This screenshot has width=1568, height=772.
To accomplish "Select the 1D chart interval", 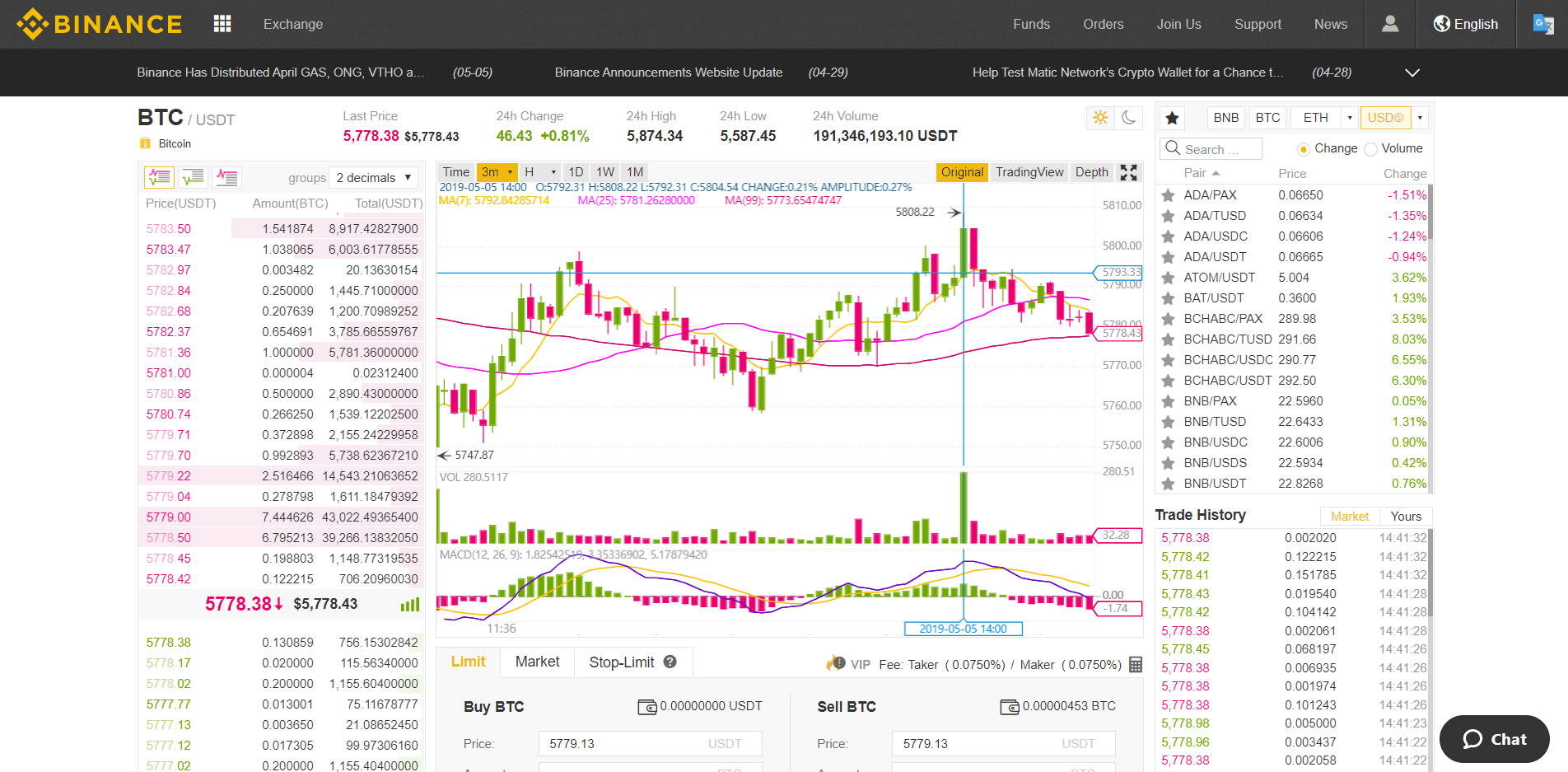I will [x=576, y=172].
